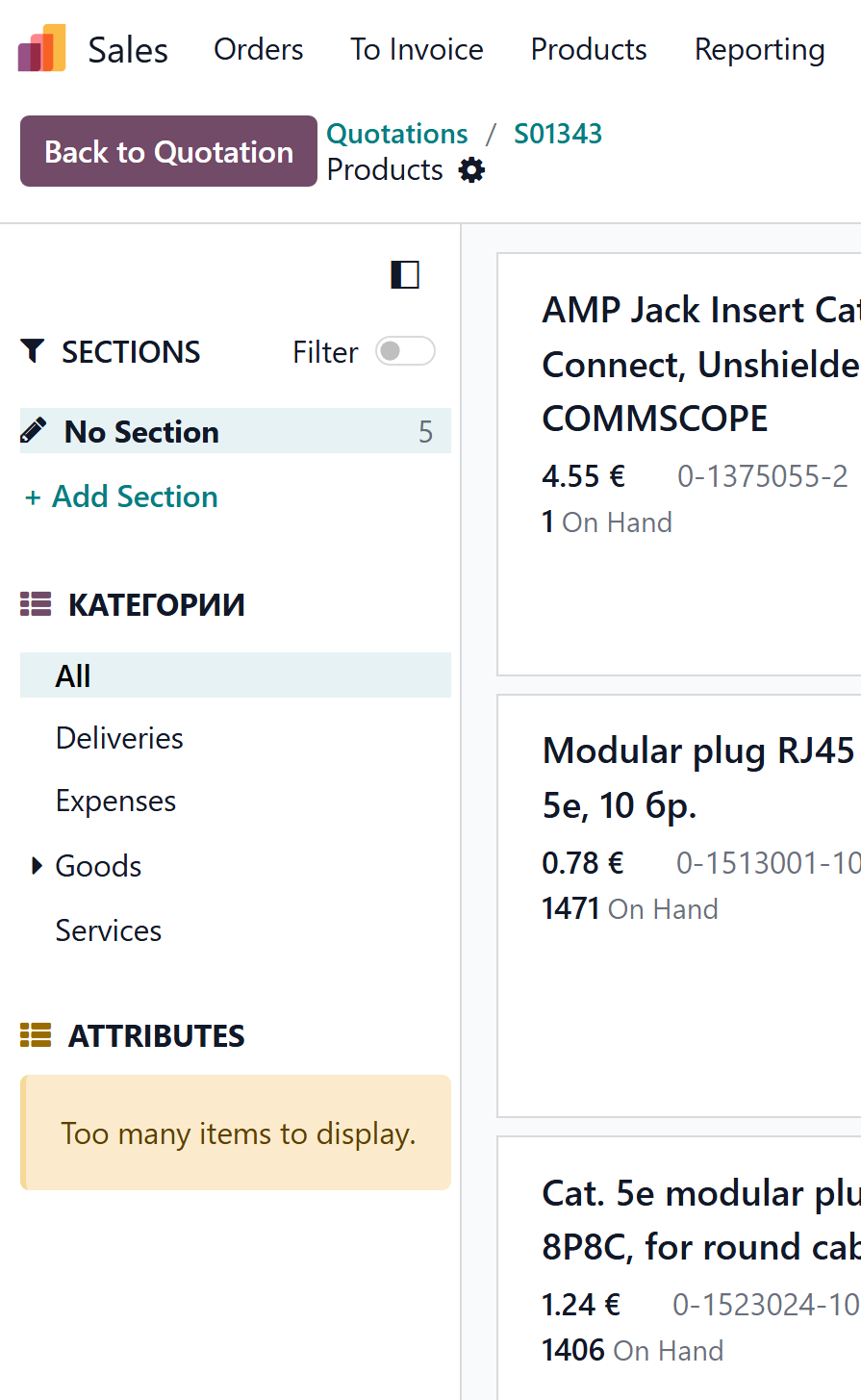Open the Reporting menu
Screen dimensions: 861x1400
coord(759,49)
